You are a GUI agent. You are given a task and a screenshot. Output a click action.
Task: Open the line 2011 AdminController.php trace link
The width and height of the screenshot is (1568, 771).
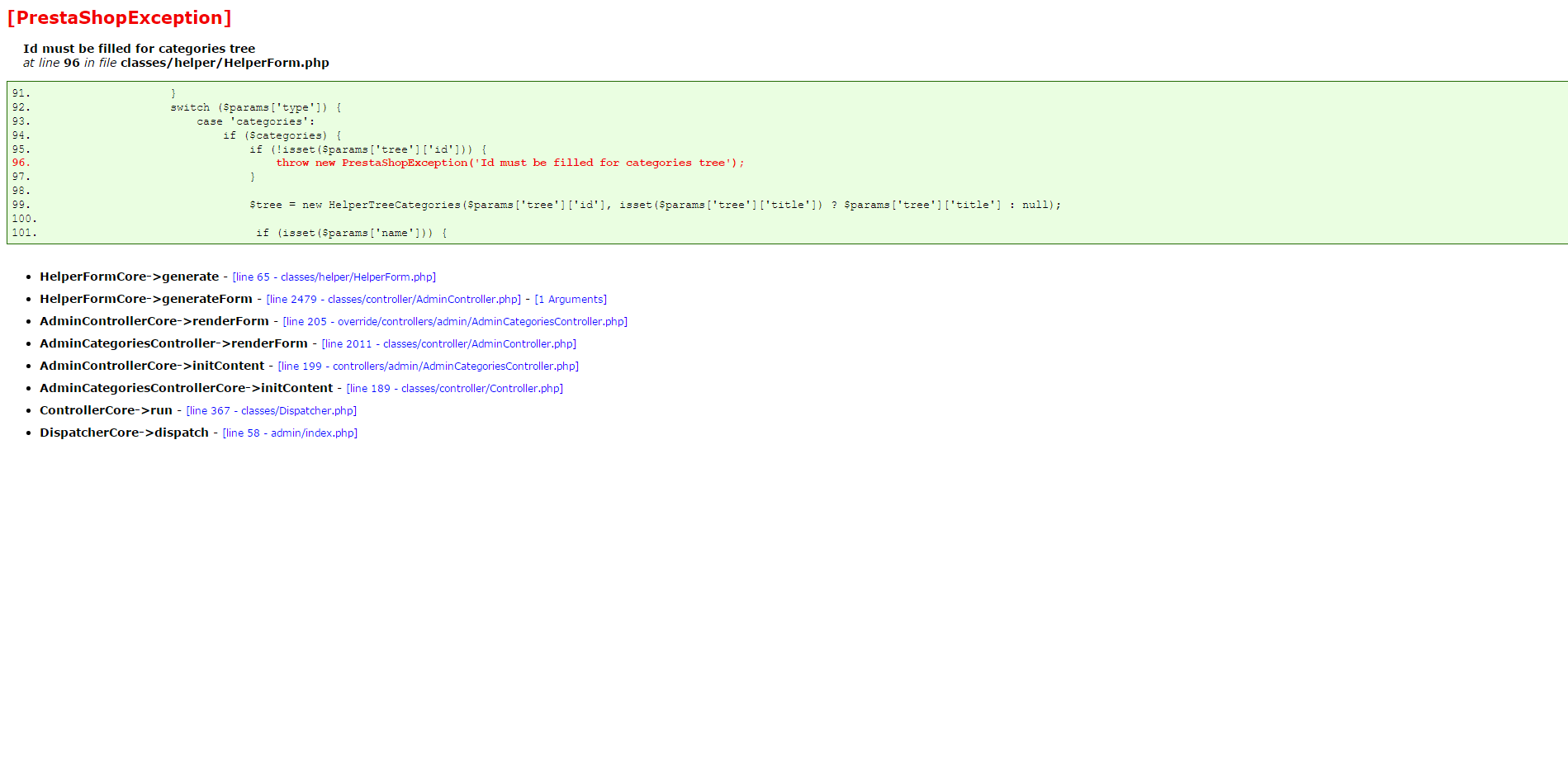click(448, 344)
